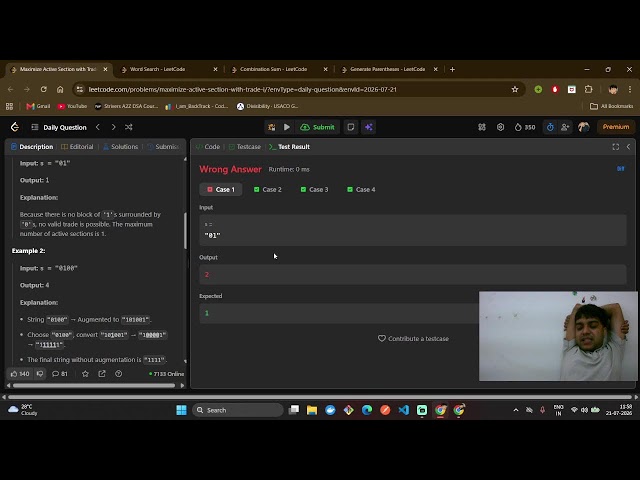Toggle the stopwatch timer

(x=550, y=127)
